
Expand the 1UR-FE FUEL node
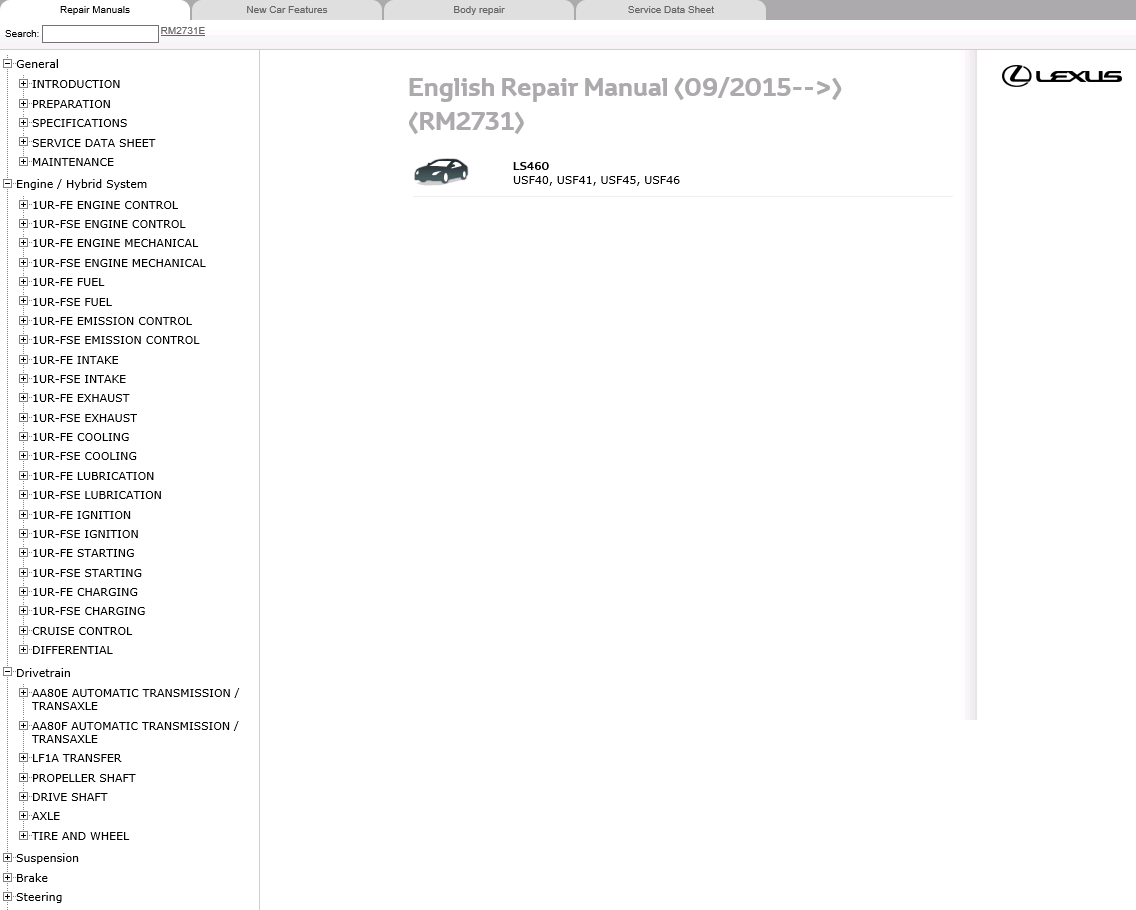point(24,282)
